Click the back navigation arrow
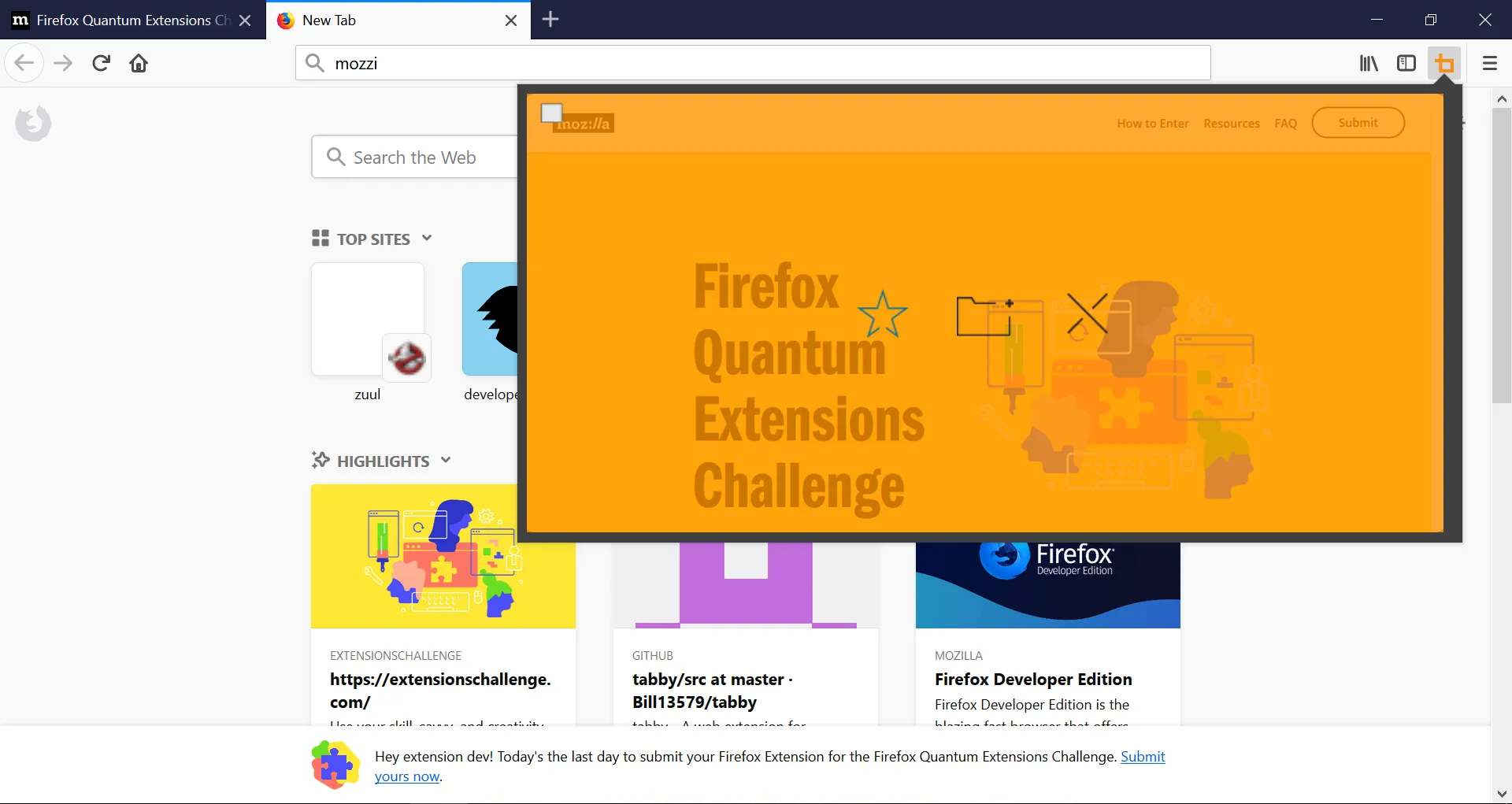1512x804 pixels. pyautogui.click(x=24, y=63)
